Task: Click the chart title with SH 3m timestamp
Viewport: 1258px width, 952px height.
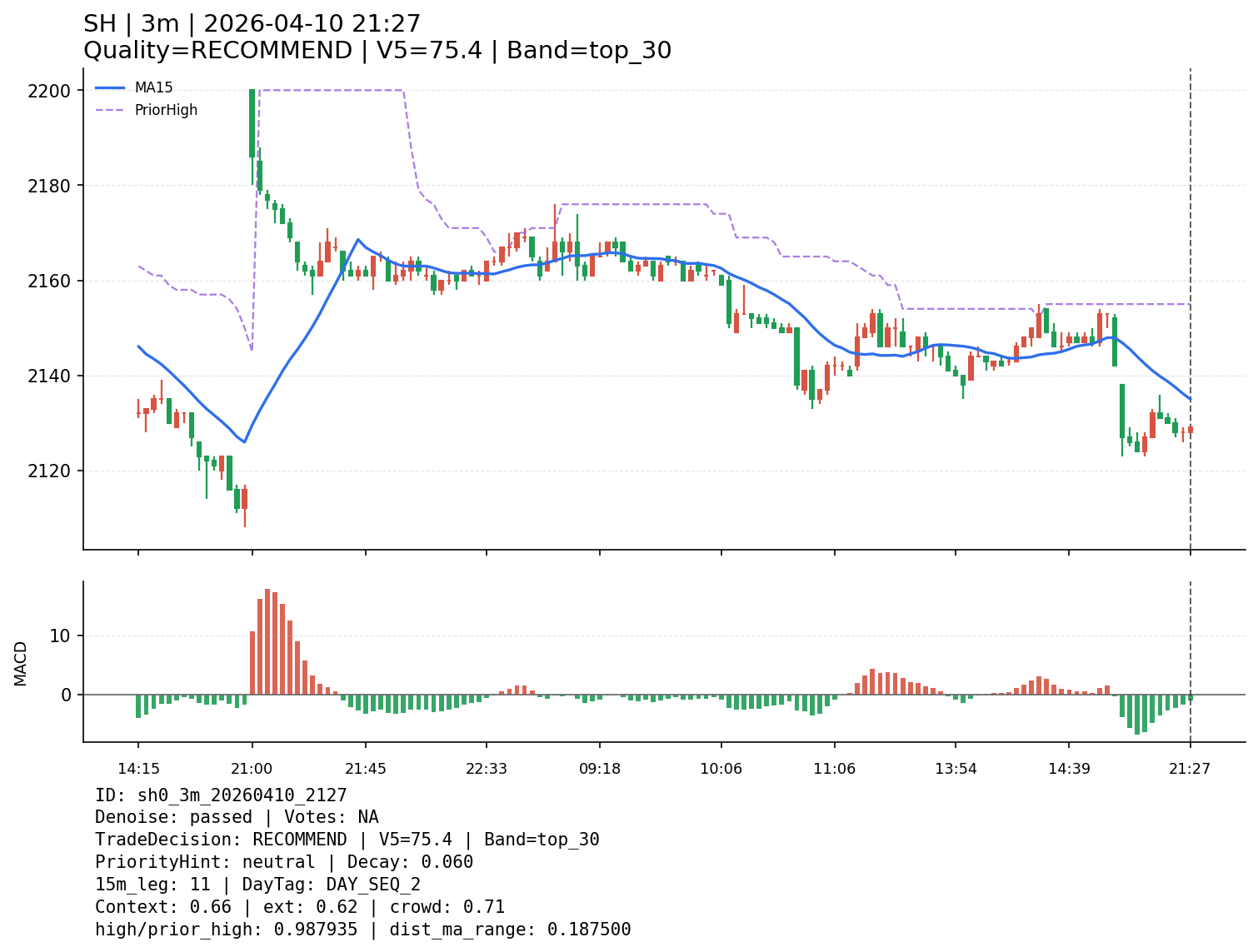Action: coord(252,24)
